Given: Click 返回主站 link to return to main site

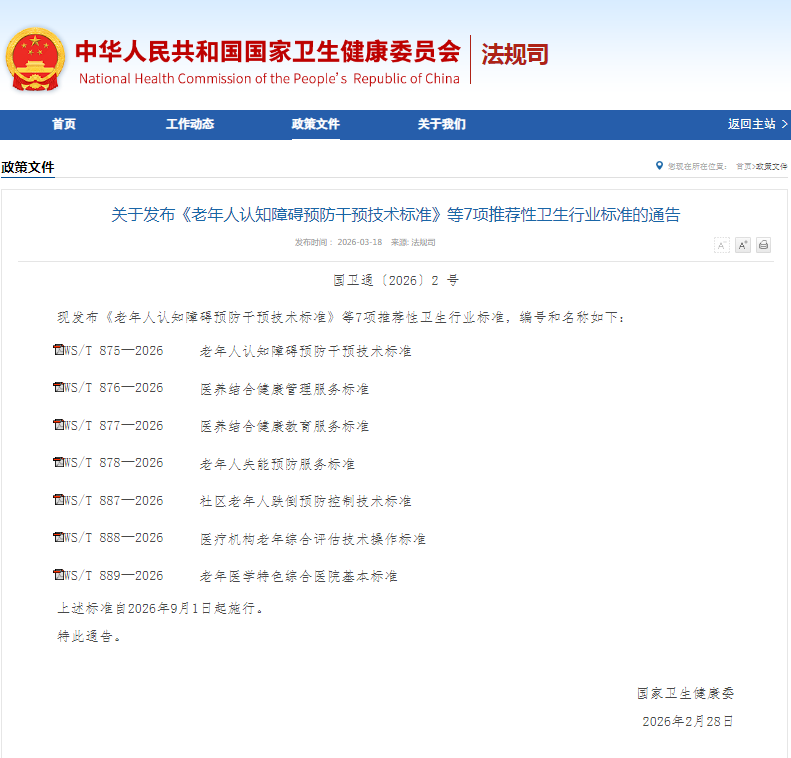Looking at the screenshot, I should tap(752, 124).
